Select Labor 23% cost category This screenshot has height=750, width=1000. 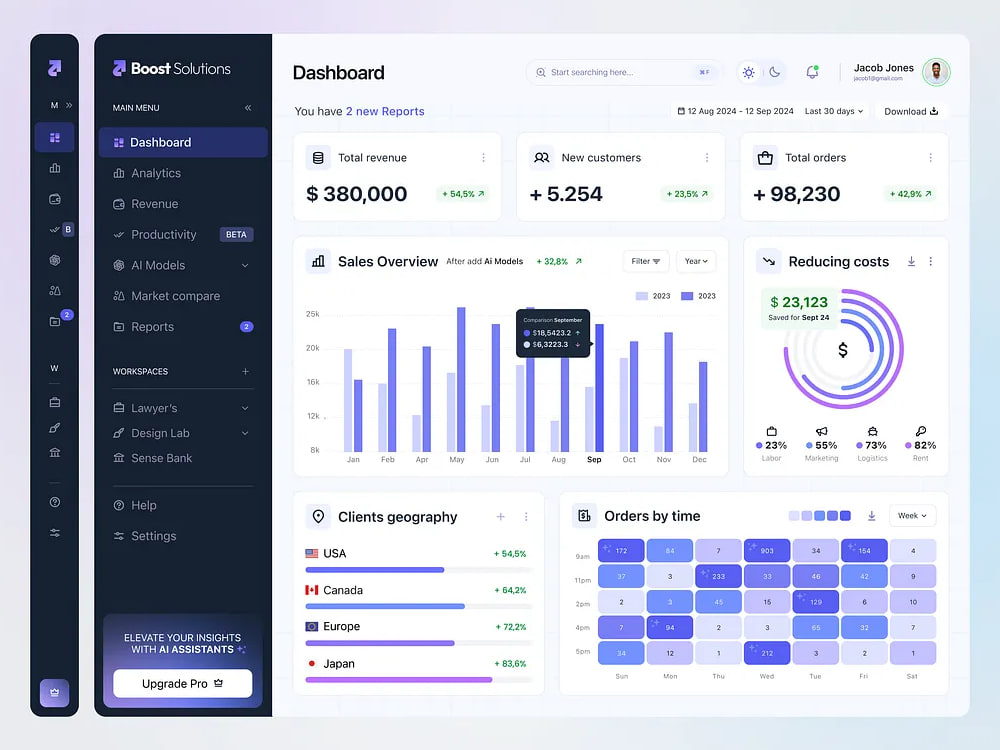pyautogui.click(x=771, y=444)
